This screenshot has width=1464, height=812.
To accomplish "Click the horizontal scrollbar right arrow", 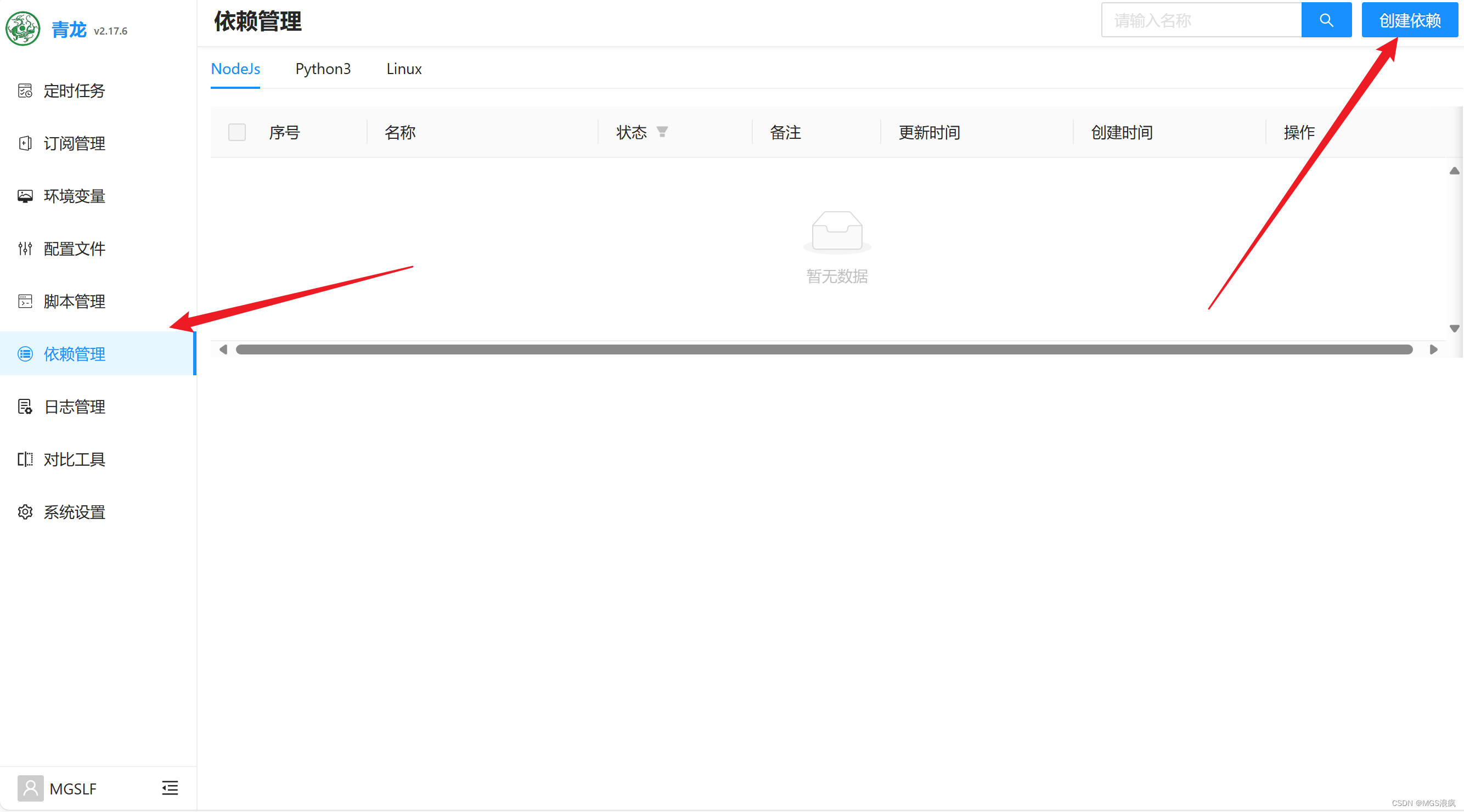I will pos(1433,349).
